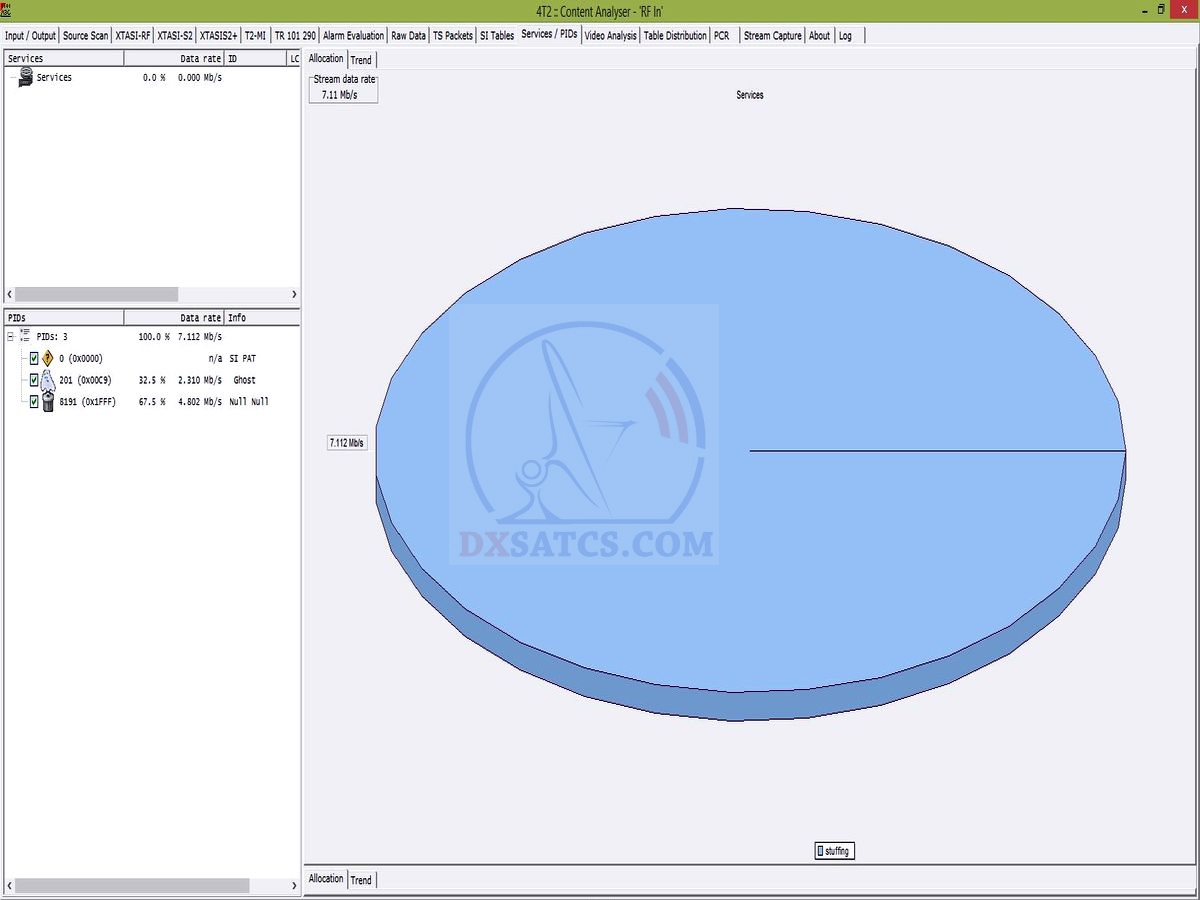The height and width of the screenshot is (900, 1200).
Task: Click the PIDs list icon
Action: point(26,337)
